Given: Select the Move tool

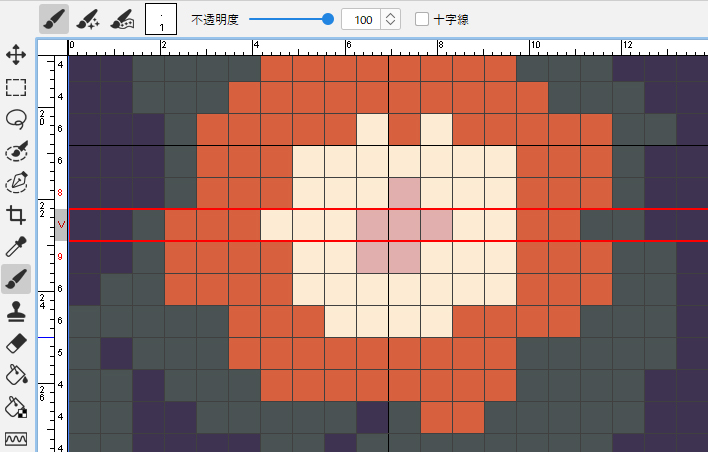Looking at the screenshot, I should tap(15, 55).
